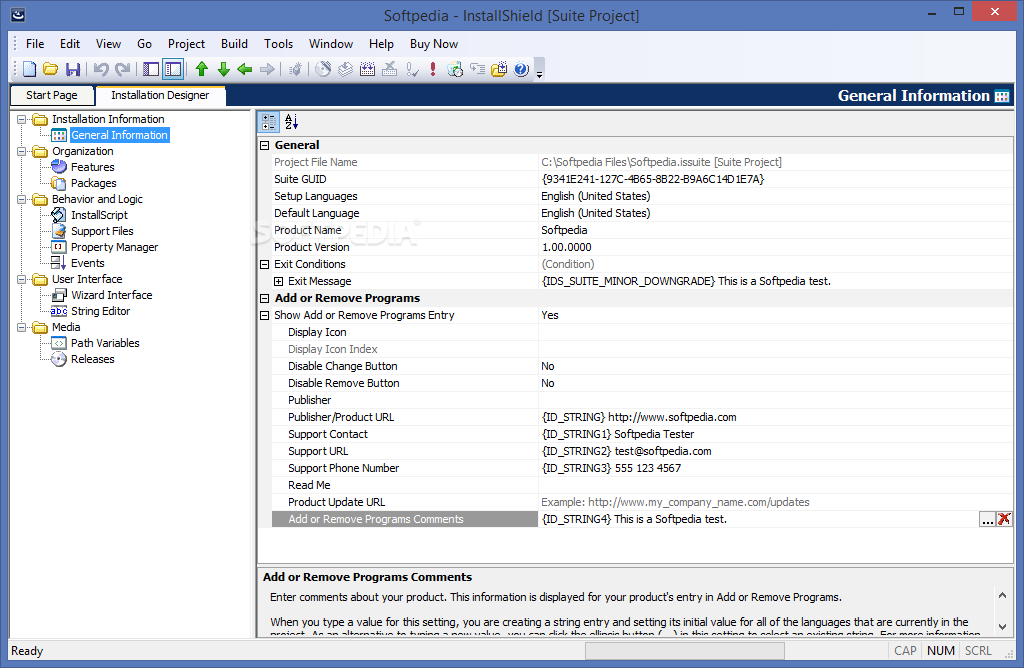1024x668 pixels.
Task: Create a new project with toolbar icon
Action: tap(29, 69)
